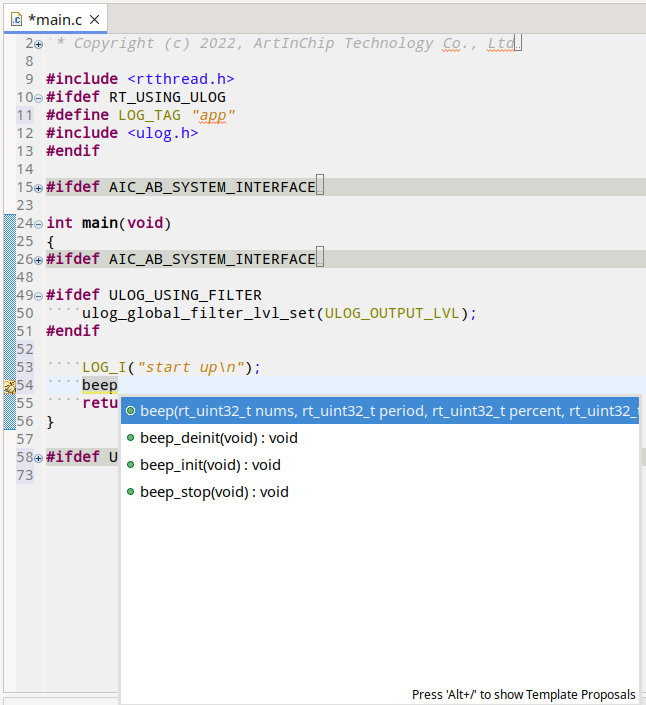
Task: Choose the beep_stop(void) completion proposal
Action: tap(380, 492)
